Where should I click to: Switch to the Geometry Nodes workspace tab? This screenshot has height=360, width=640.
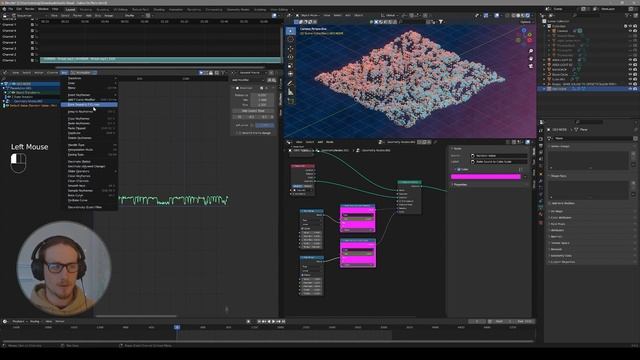238,9
